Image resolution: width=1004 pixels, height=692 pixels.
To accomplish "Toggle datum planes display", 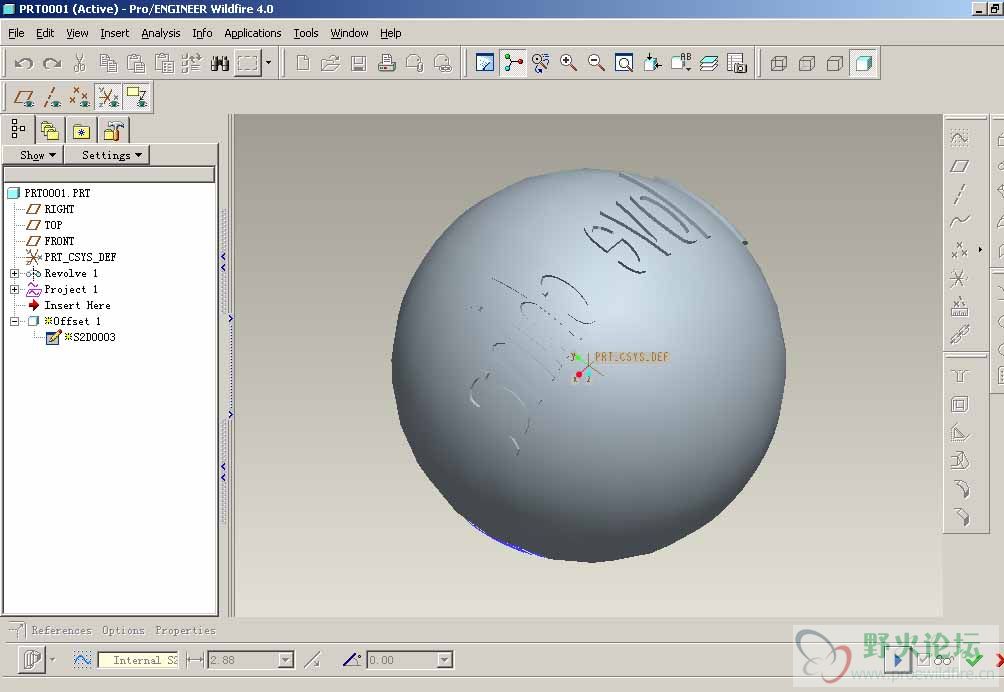I will coord(24,97).
